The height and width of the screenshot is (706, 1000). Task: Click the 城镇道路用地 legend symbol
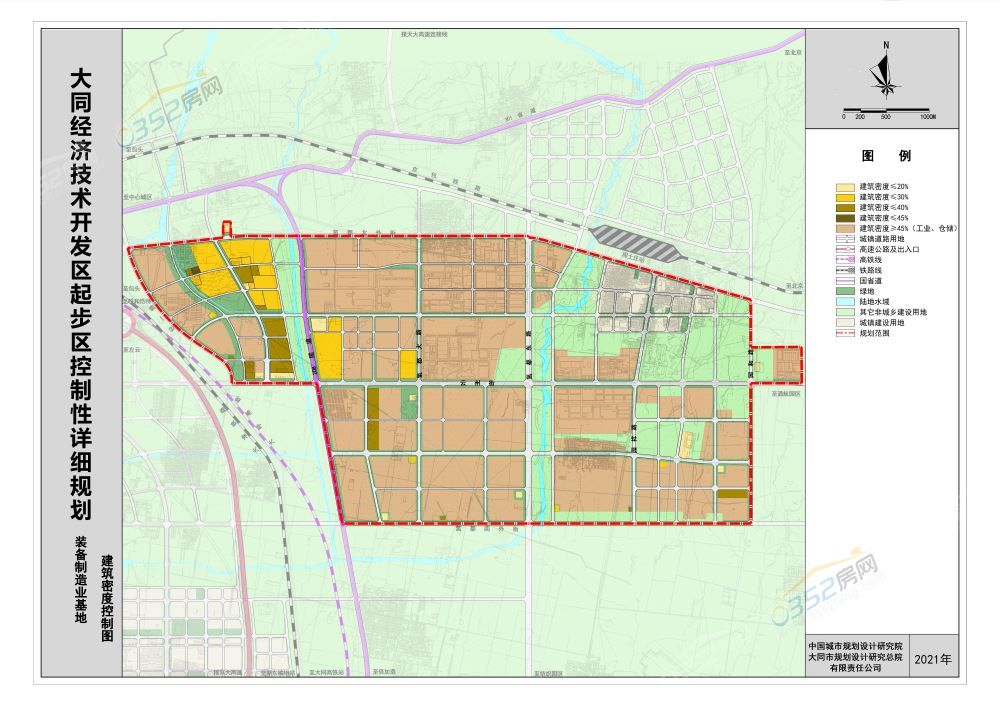click(x=845, y=239)
